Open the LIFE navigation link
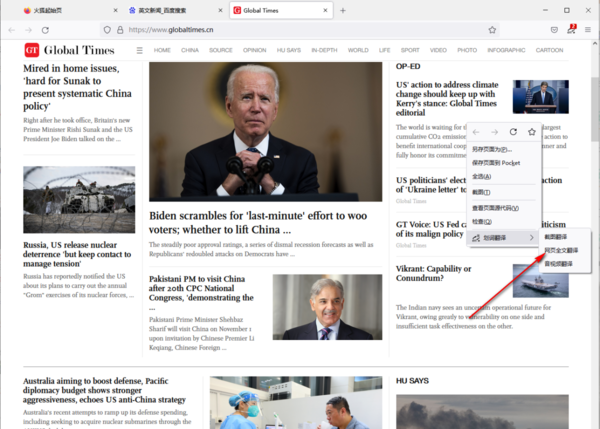Image resolution: width=600 pixels, height=429 pixels. coord(385,50)
